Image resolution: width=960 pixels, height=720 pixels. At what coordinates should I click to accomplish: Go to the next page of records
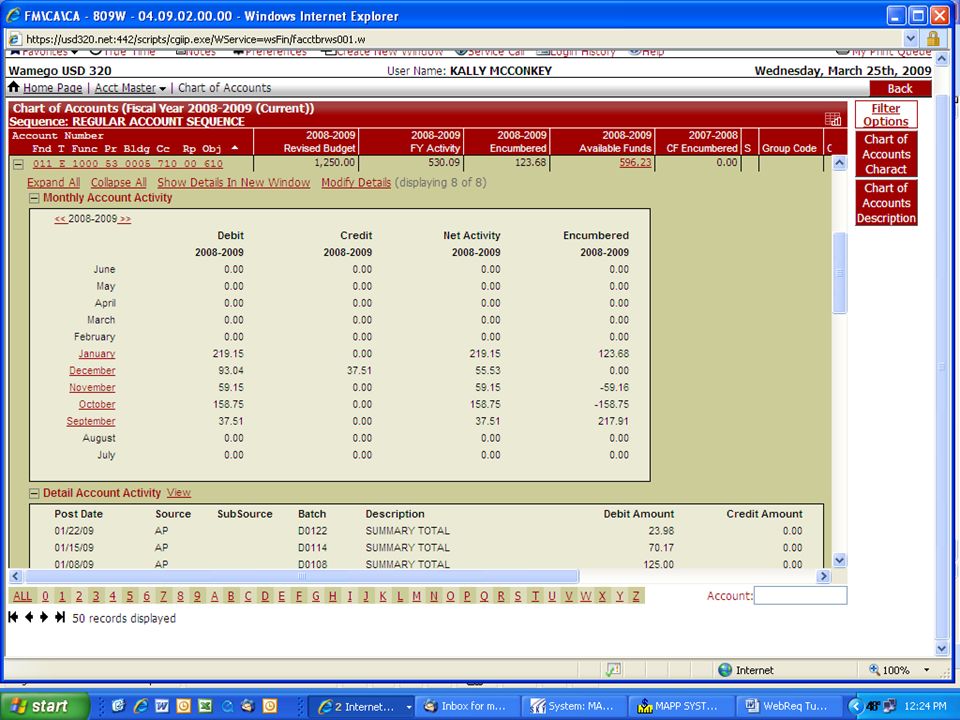click(43, 617)
